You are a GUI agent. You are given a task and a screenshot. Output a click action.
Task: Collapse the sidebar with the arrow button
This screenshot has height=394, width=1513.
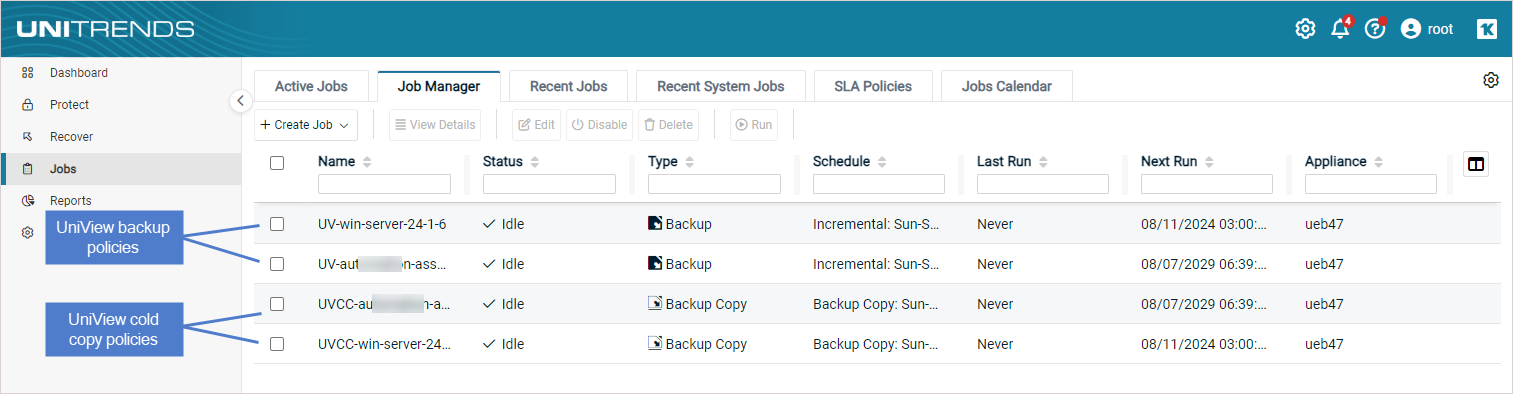coord(240,101)
